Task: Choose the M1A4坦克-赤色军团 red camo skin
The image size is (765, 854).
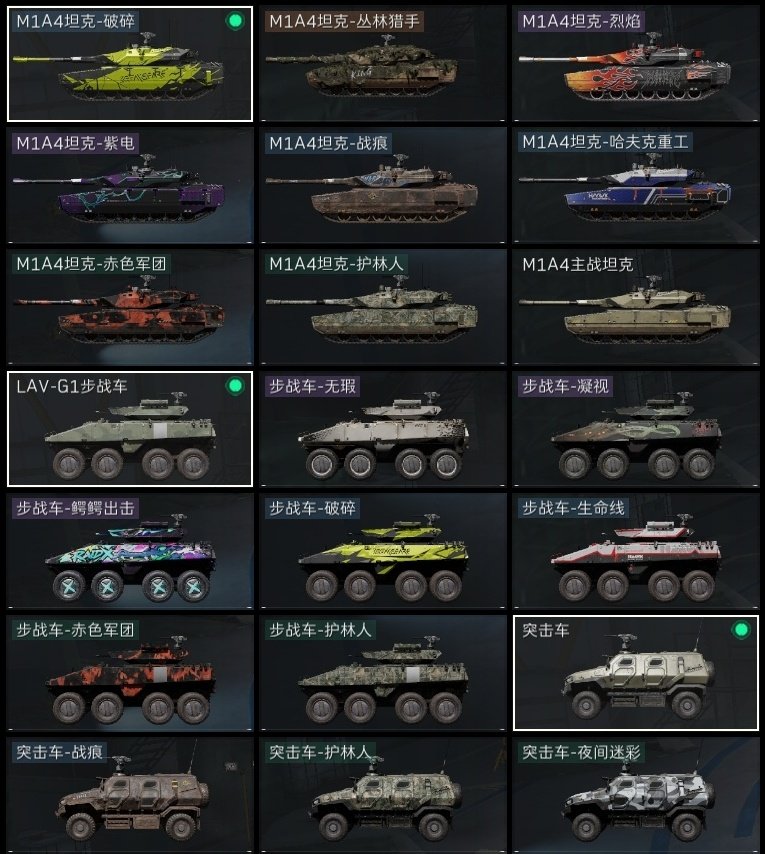Action: 130,307
